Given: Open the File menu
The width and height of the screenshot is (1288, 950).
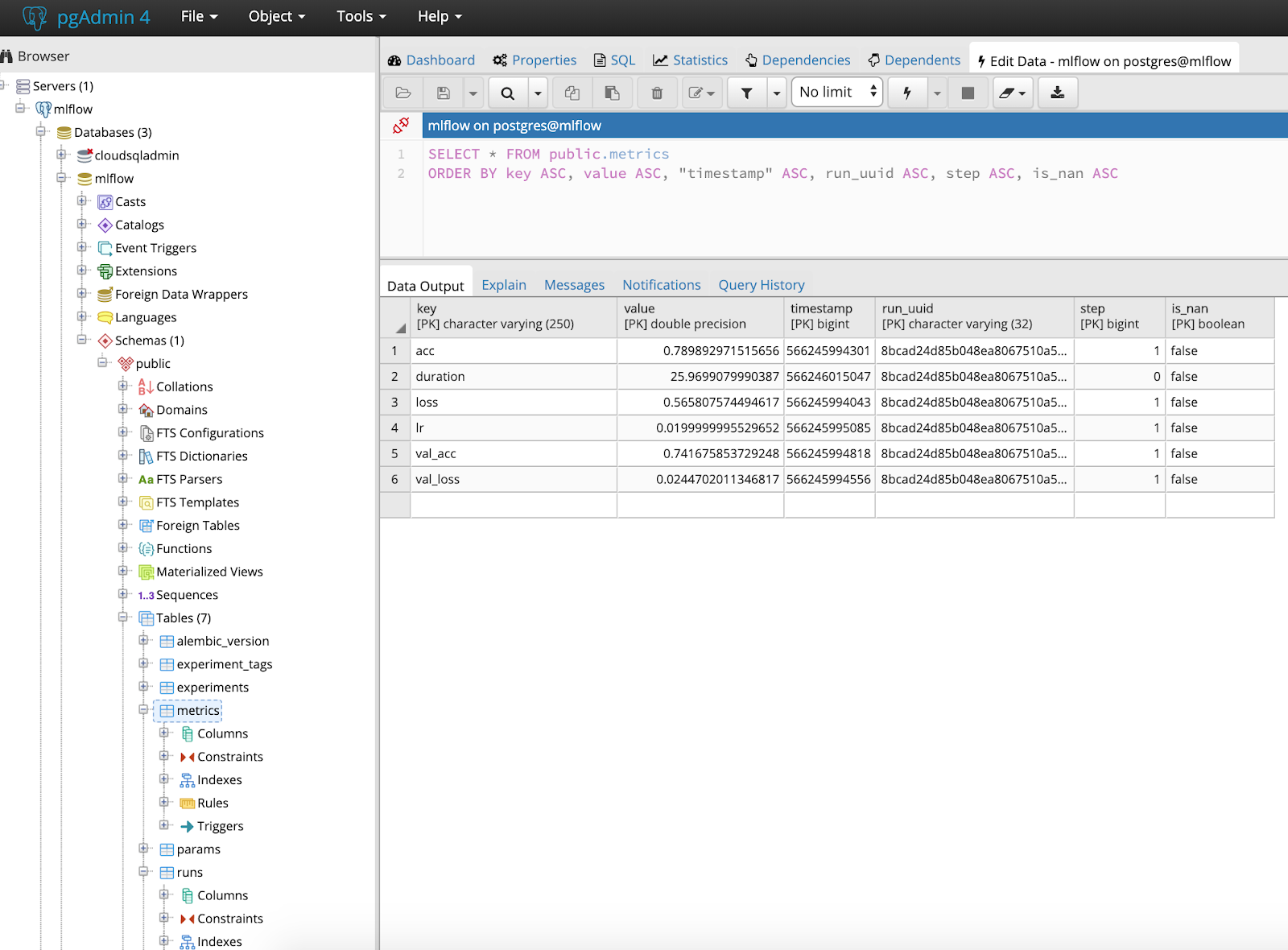Looking at the screenshot, I should point(199,17).
